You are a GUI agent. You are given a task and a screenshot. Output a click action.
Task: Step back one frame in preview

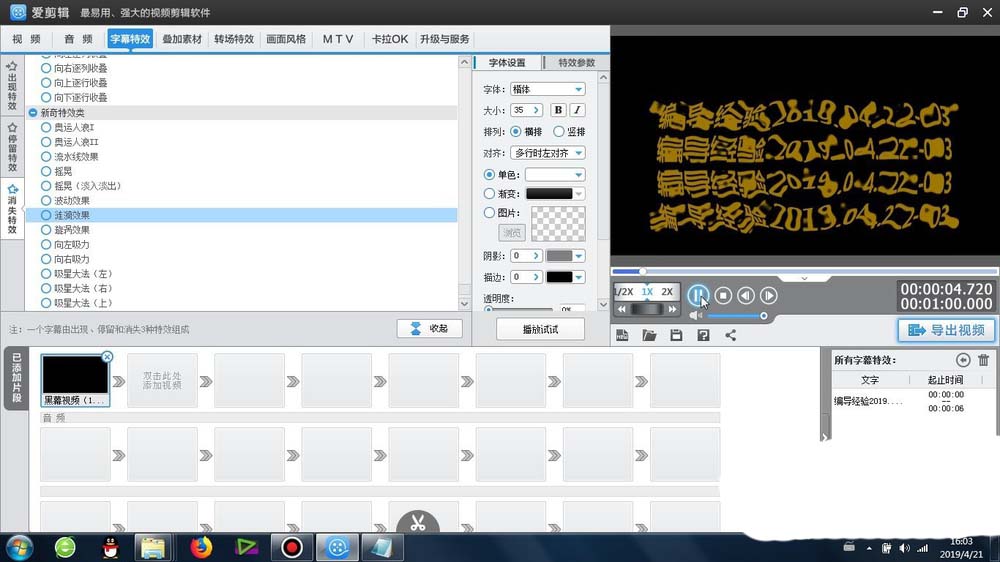tap(746, 295)
